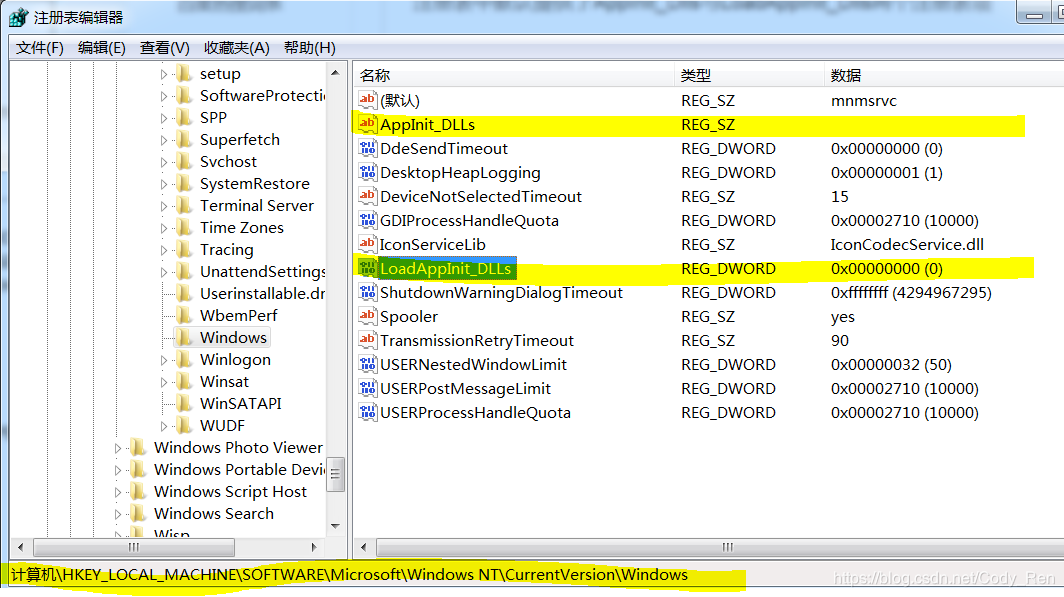The height and width of the screenshot is (597, 1064).
Task: Click the Registry Editor title bar icon
Action: point(18,17)
